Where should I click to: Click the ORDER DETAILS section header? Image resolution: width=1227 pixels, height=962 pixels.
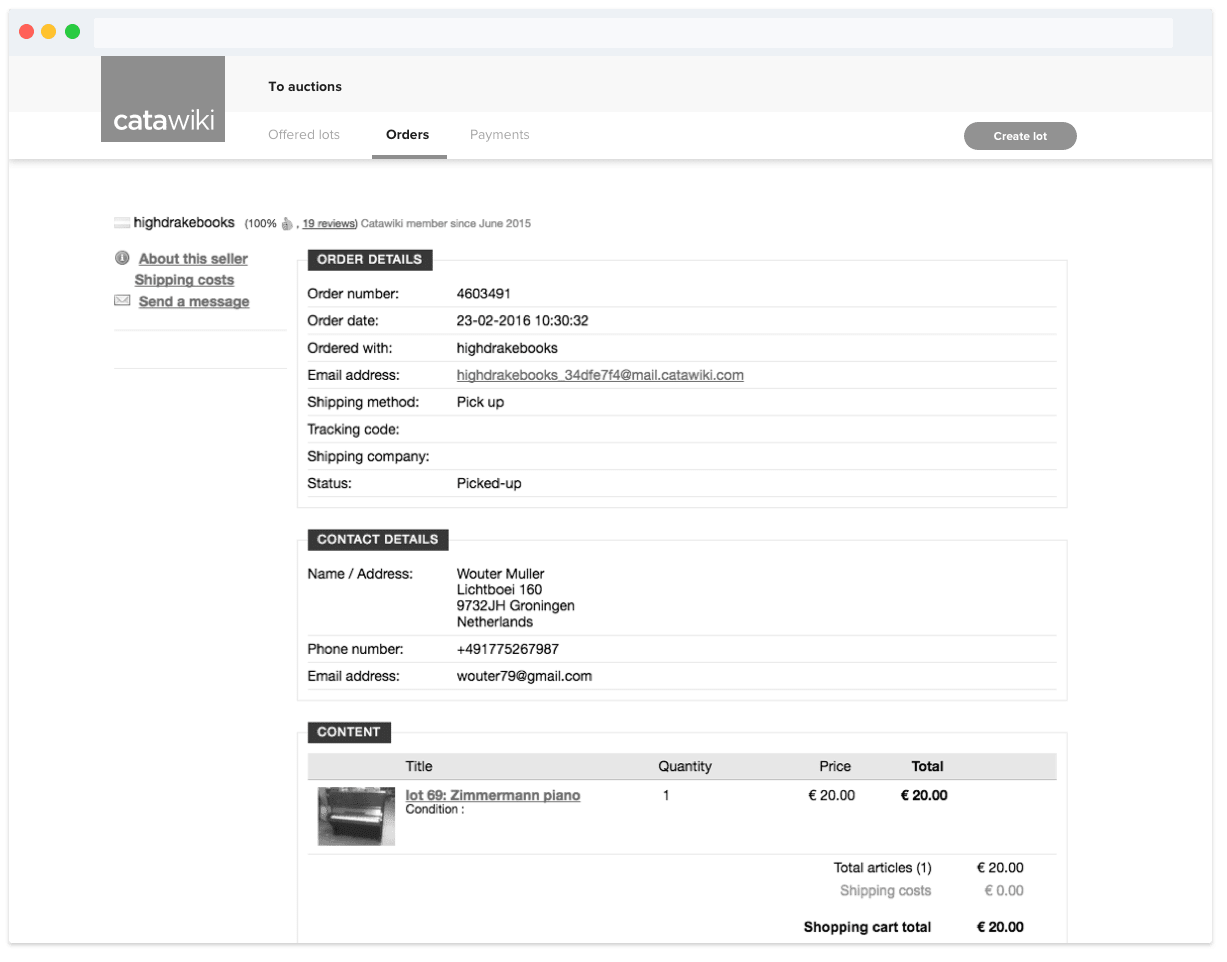[x=370, y=260]
